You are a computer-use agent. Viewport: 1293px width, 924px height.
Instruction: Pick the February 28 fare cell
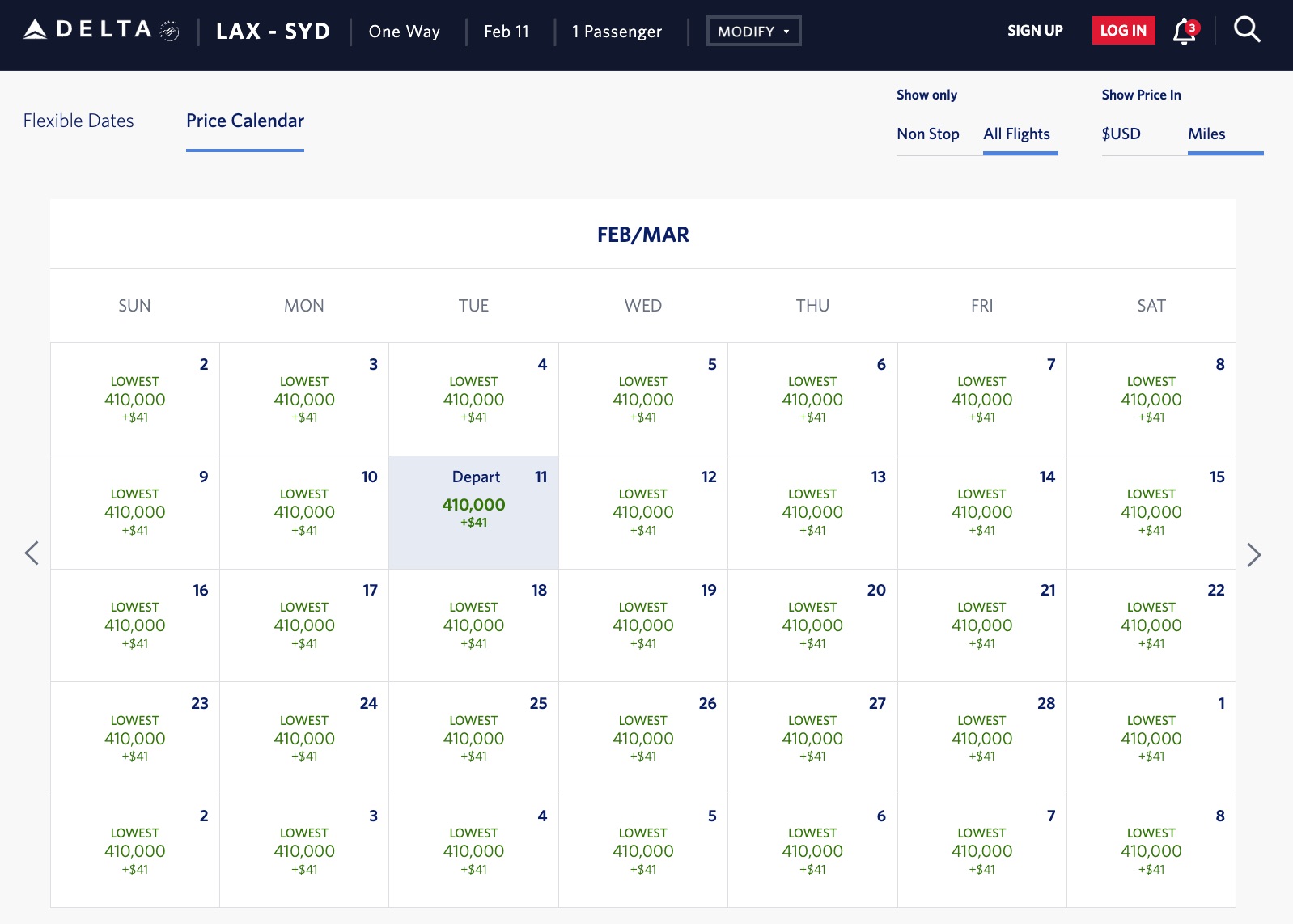981,738
